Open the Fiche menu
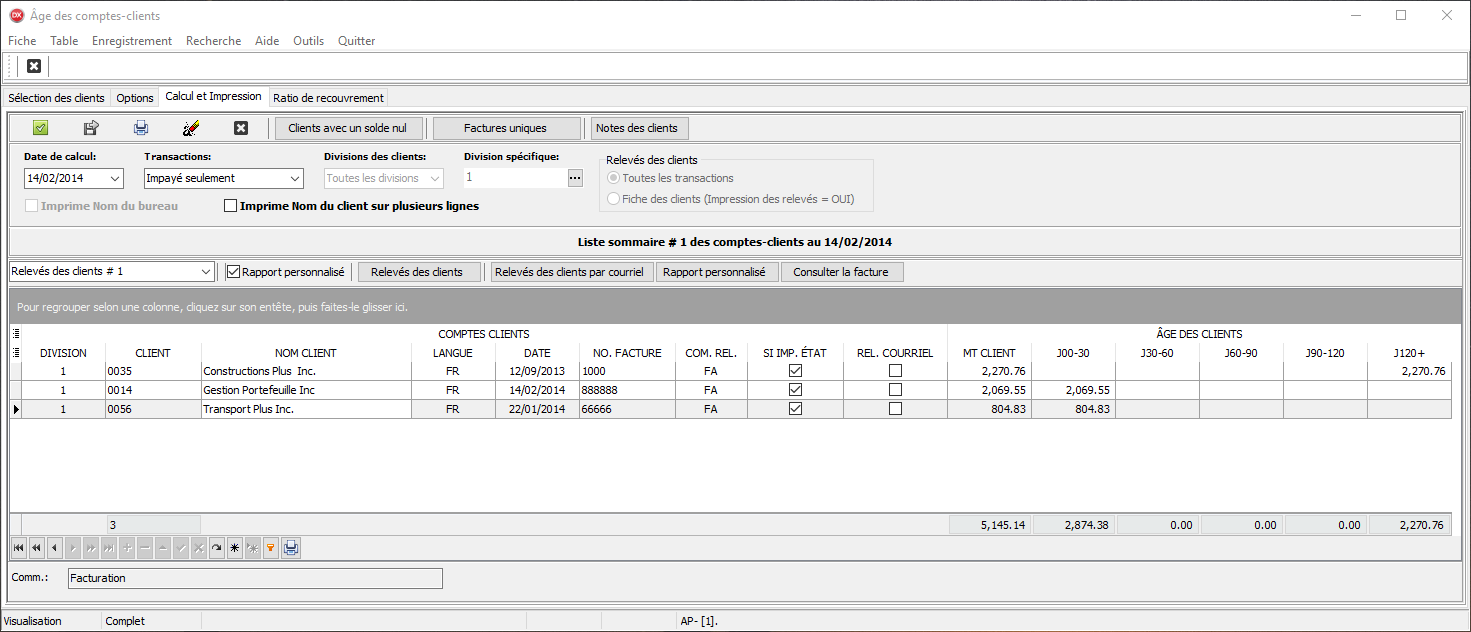1471x632 pixels. (x=22, y=41)
